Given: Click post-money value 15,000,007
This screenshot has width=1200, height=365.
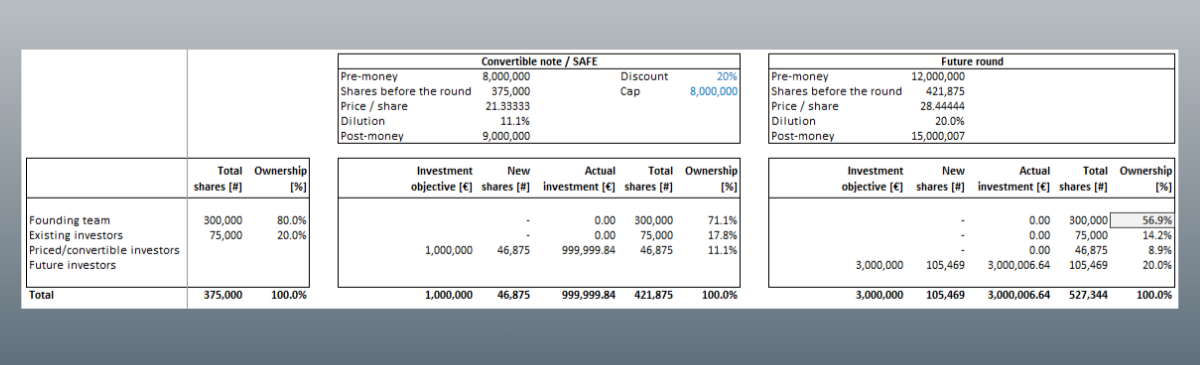Looking at the screenshot, I should coord(938,136).
